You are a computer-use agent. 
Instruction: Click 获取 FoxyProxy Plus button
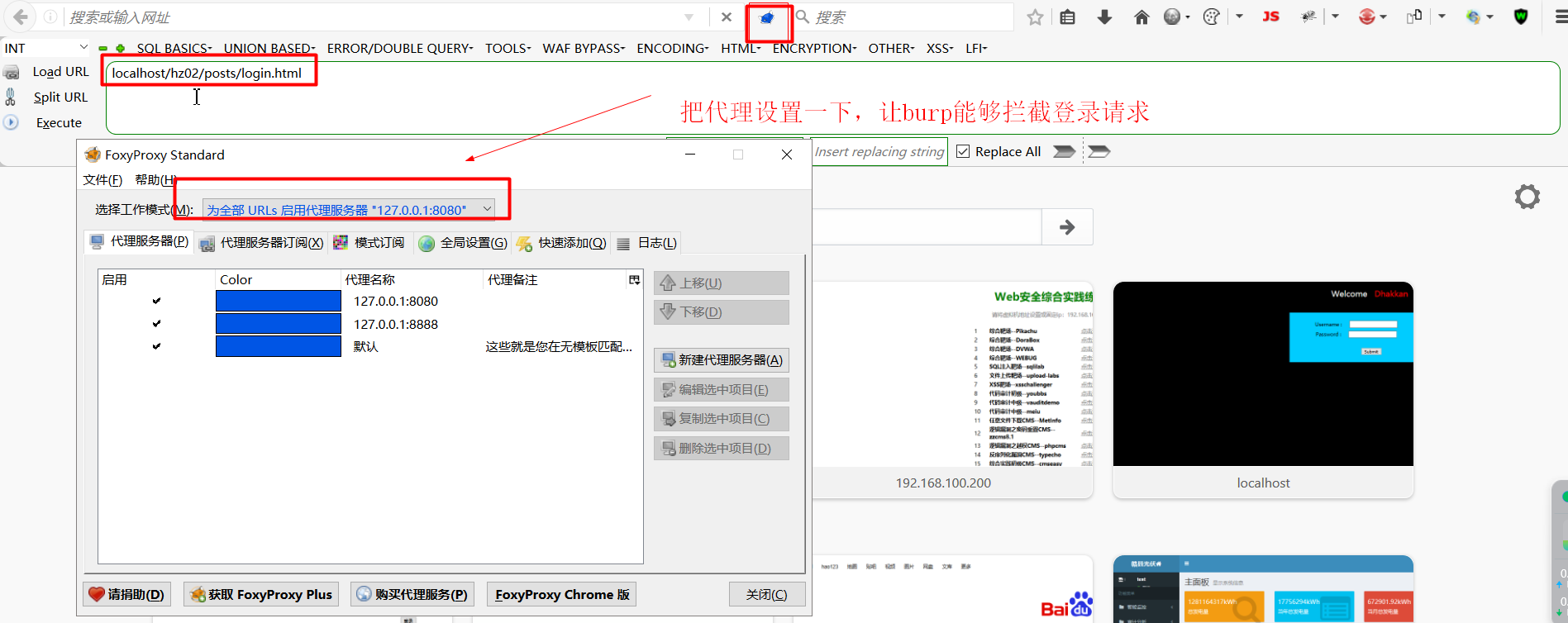point(261,594)
